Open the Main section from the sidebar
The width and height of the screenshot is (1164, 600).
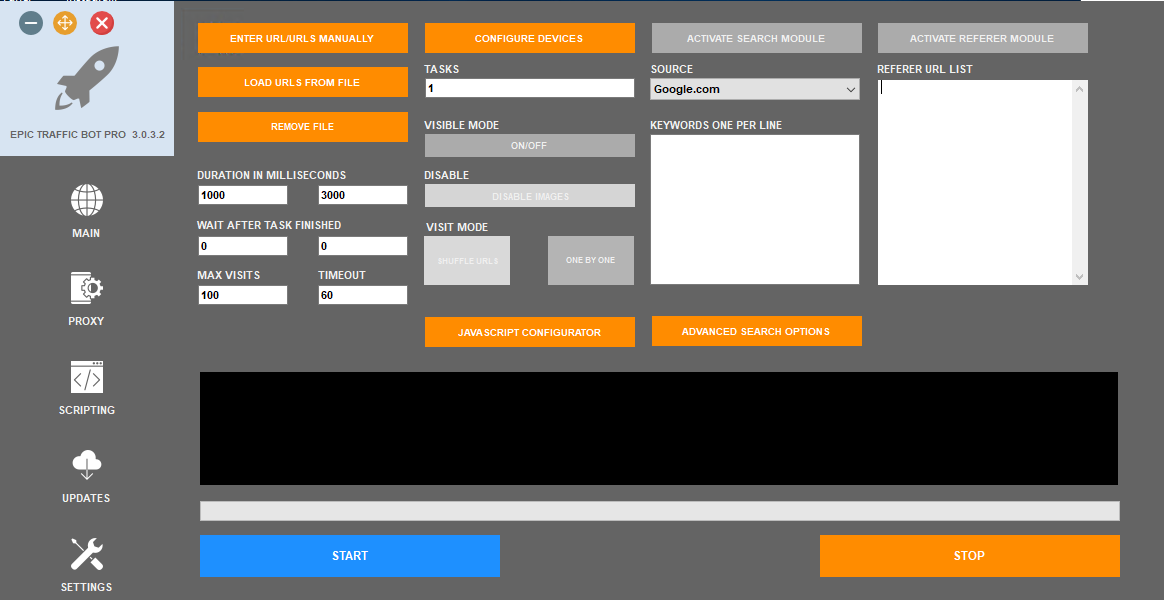[x=86, y=210]
